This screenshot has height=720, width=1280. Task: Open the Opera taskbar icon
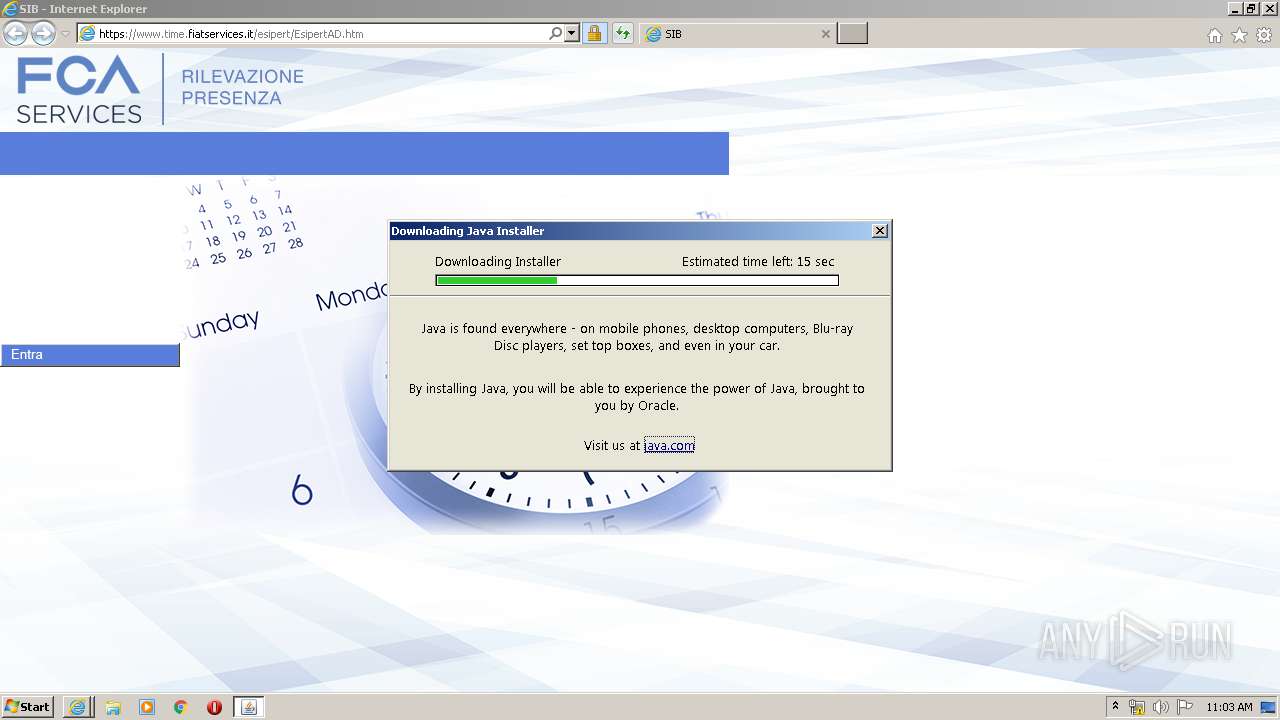214,707
